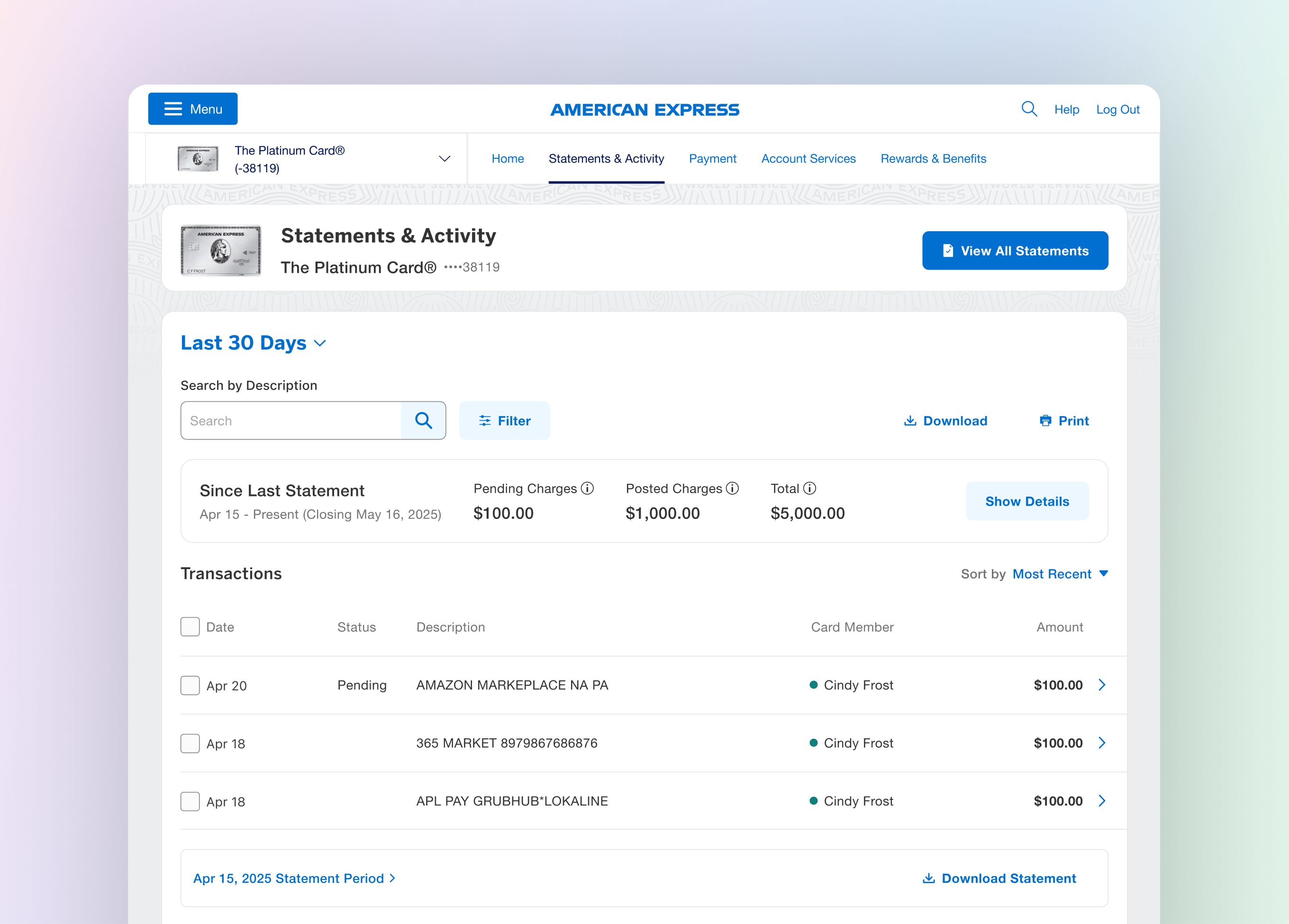
Task: Click the Total info icon
Action: tap(809, 488)
